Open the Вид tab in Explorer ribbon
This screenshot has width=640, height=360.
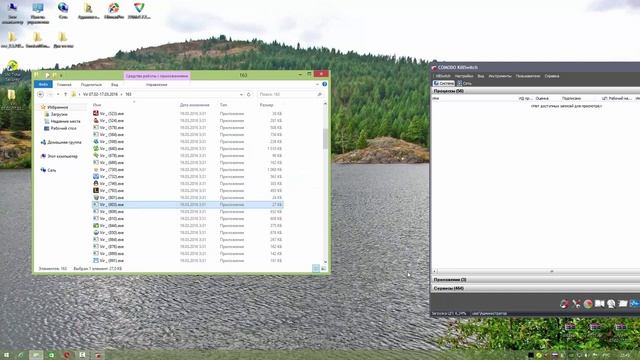pos(115,84)
